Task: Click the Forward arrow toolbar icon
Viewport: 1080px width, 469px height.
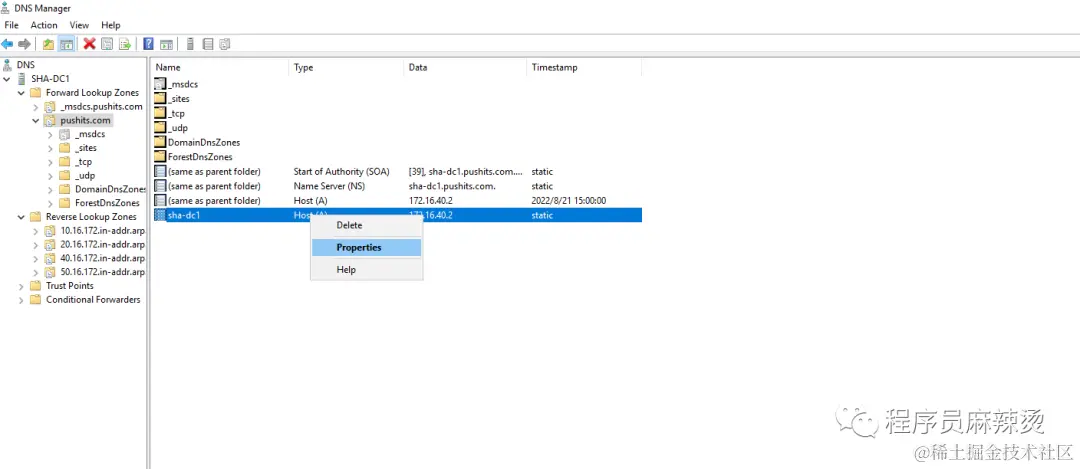Action: coord(24,44)
